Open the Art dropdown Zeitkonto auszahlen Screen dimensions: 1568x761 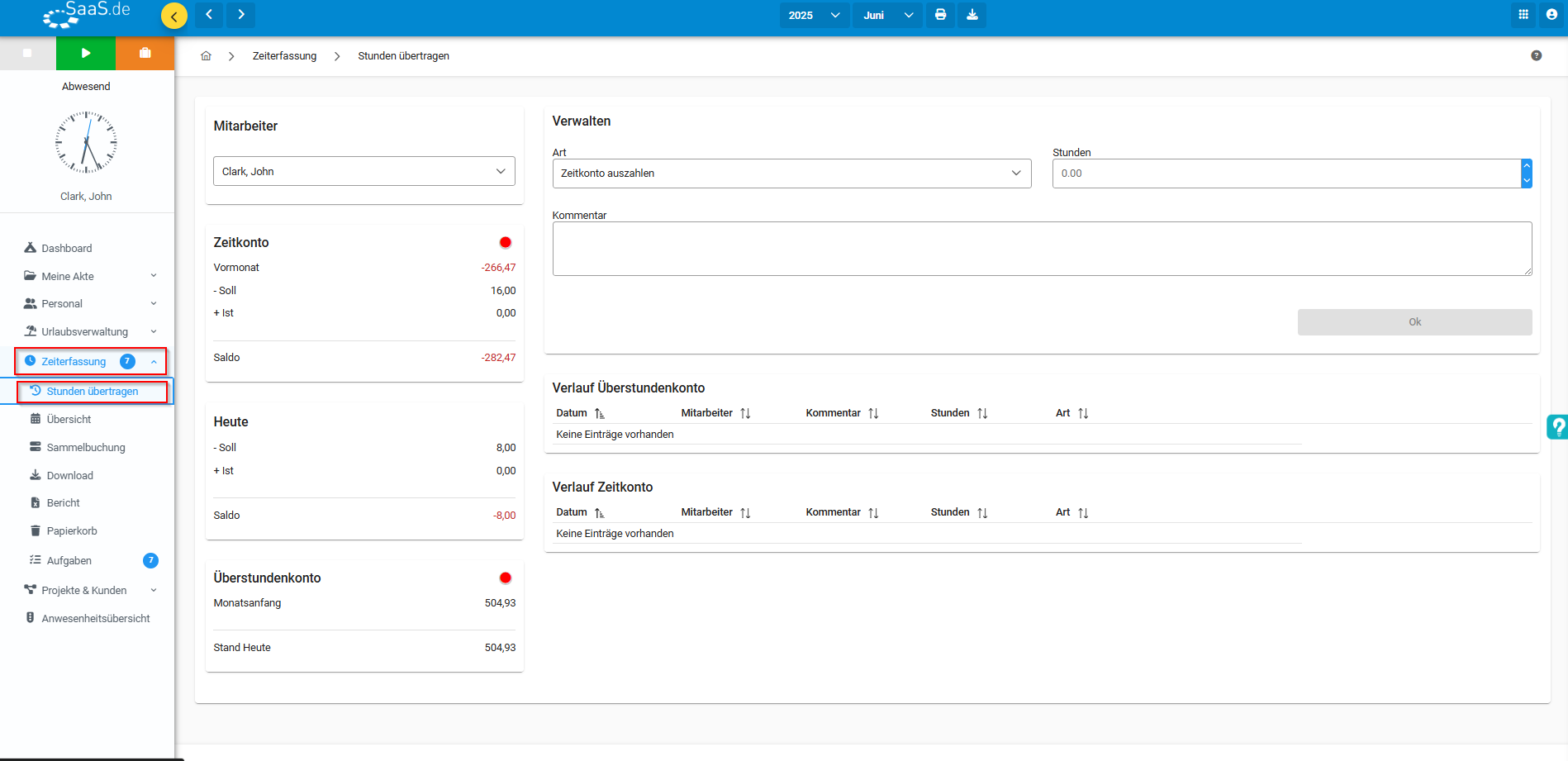791,174
